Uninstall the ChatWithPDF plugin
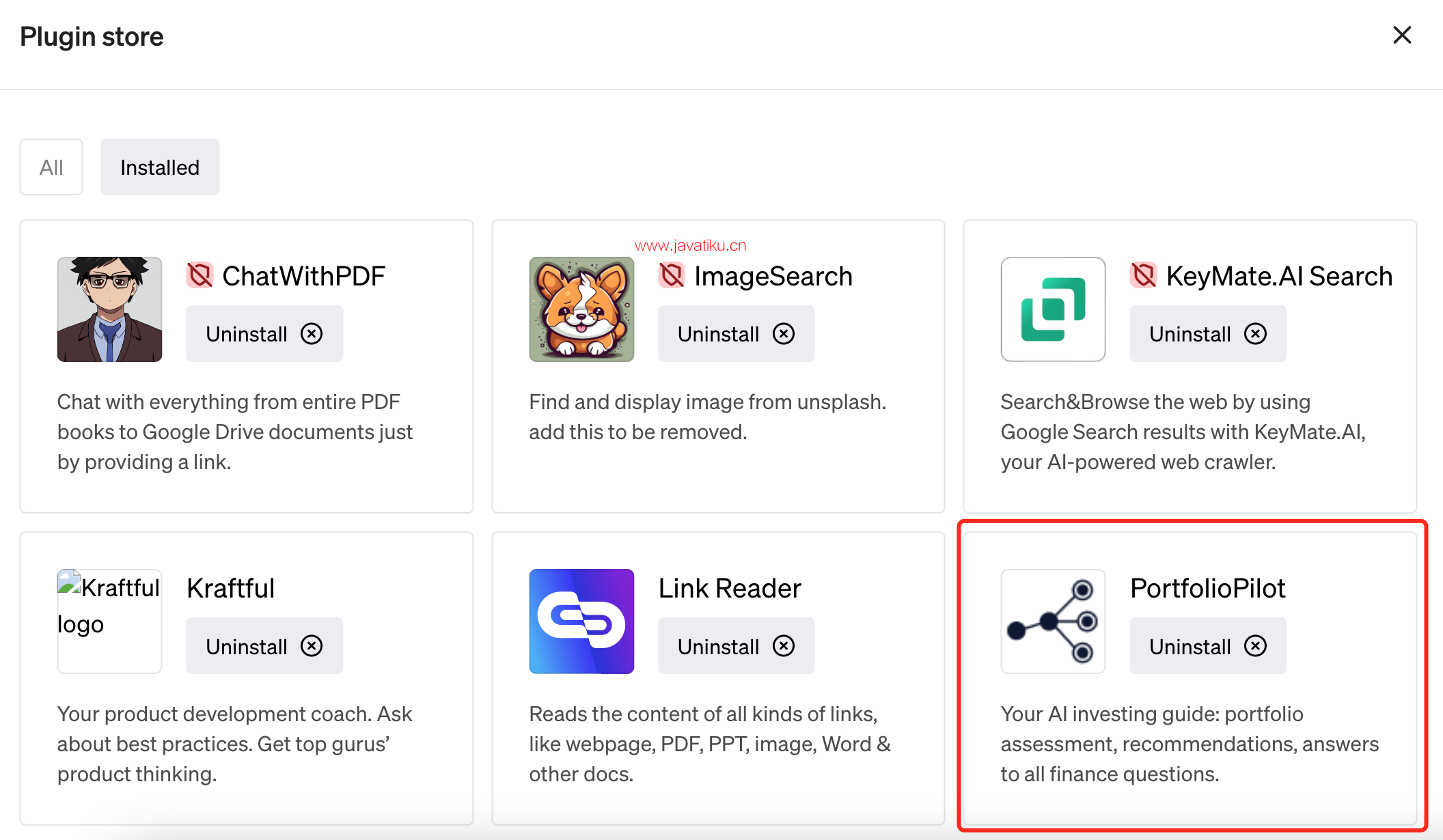 pos(264,334)
